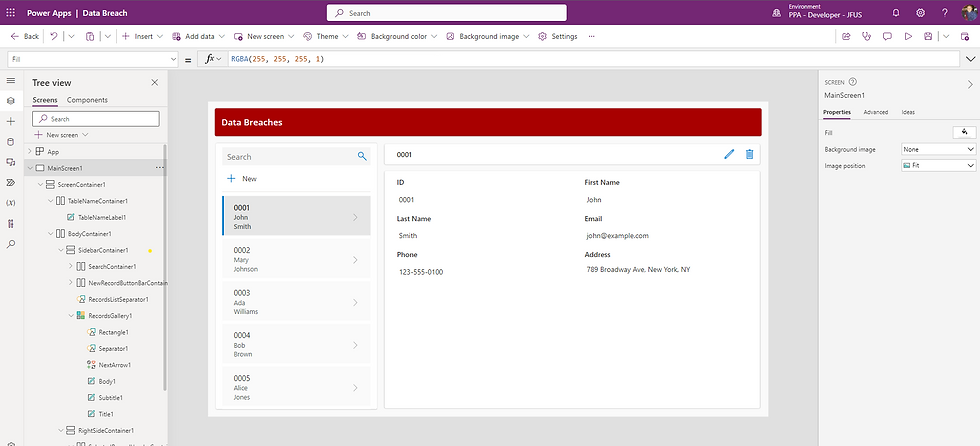Open the app launcher waffle icon

coord(11,12)
